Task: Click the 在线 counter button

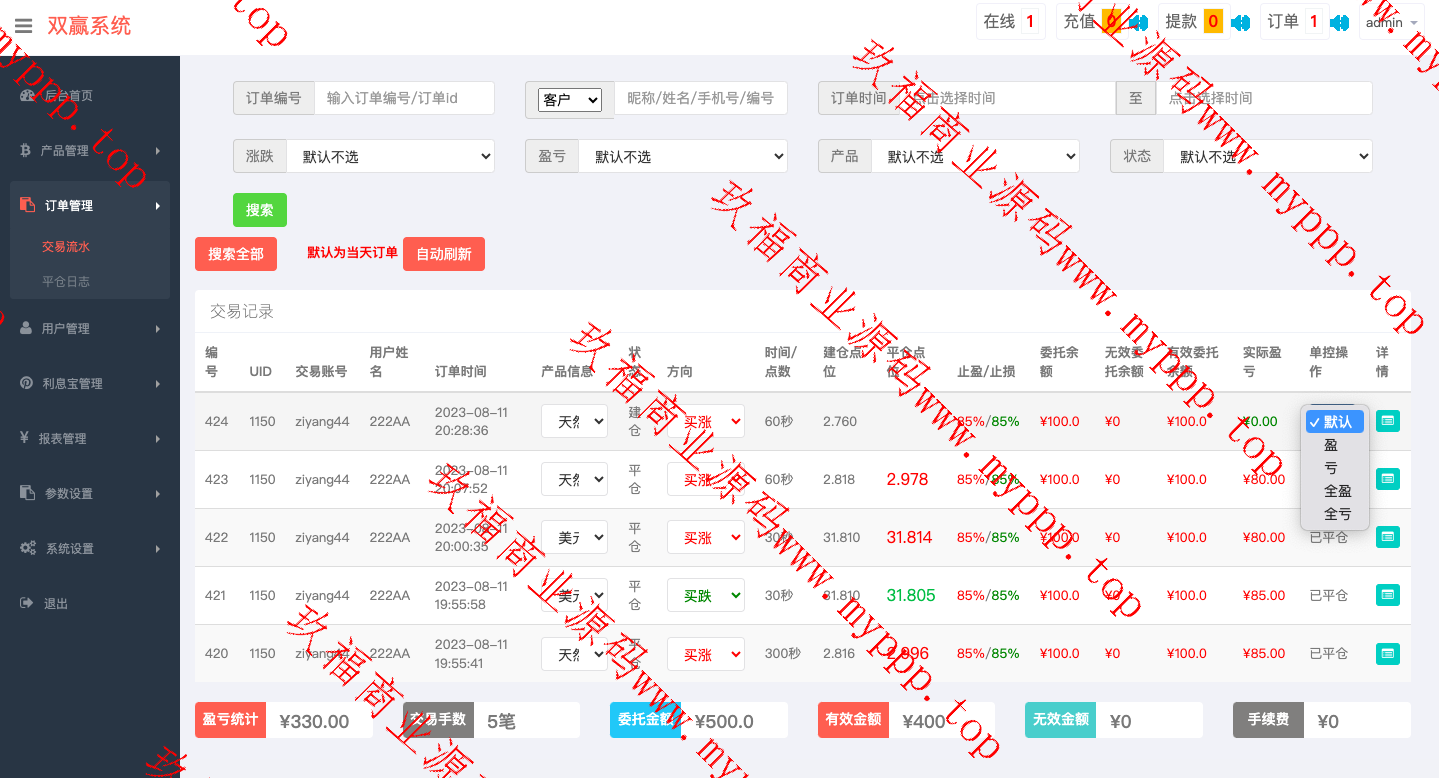Action: click(x=1010, y=22)
